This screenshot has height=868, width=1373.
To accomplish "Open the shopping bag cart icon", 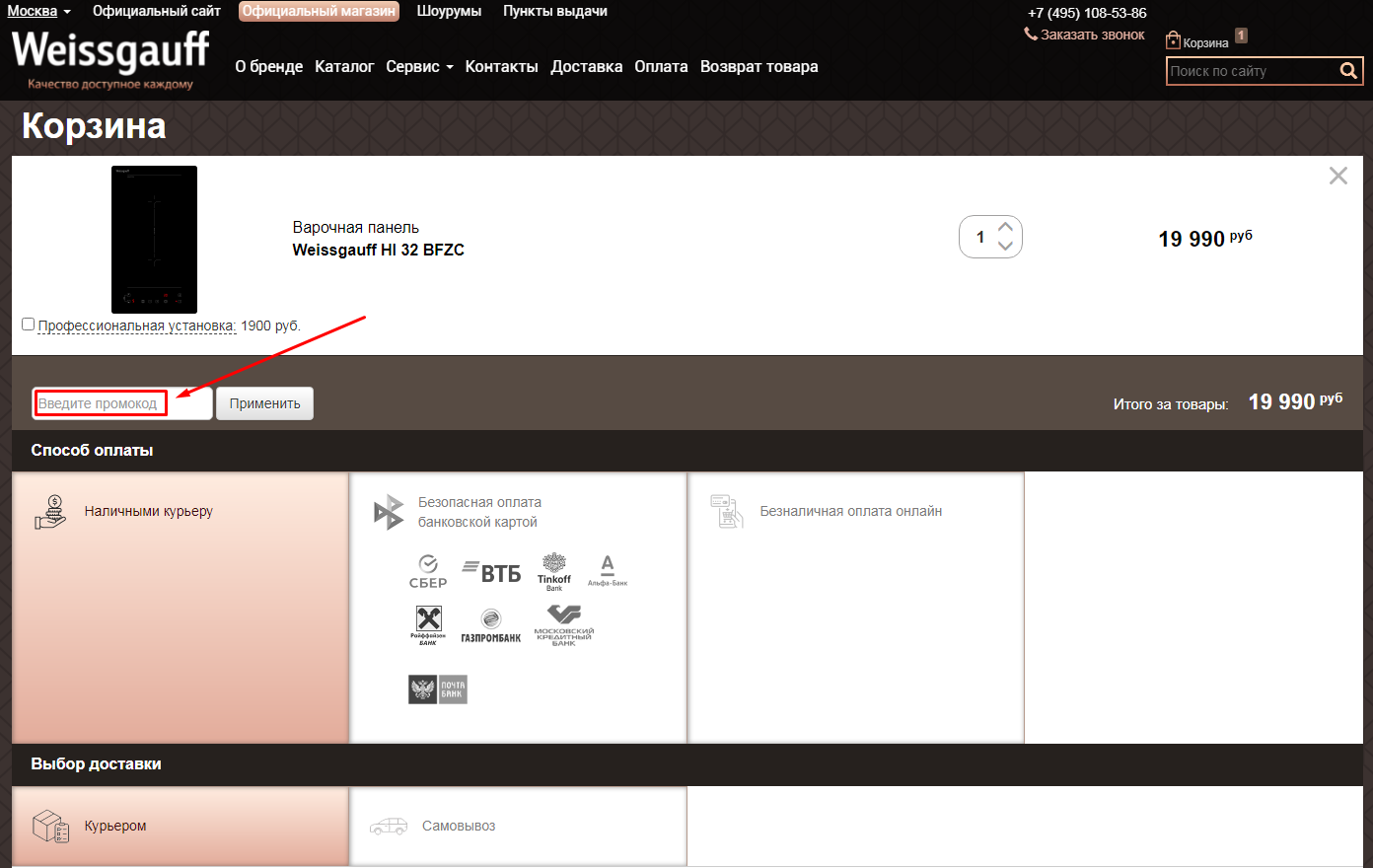I will point(1173,40).
